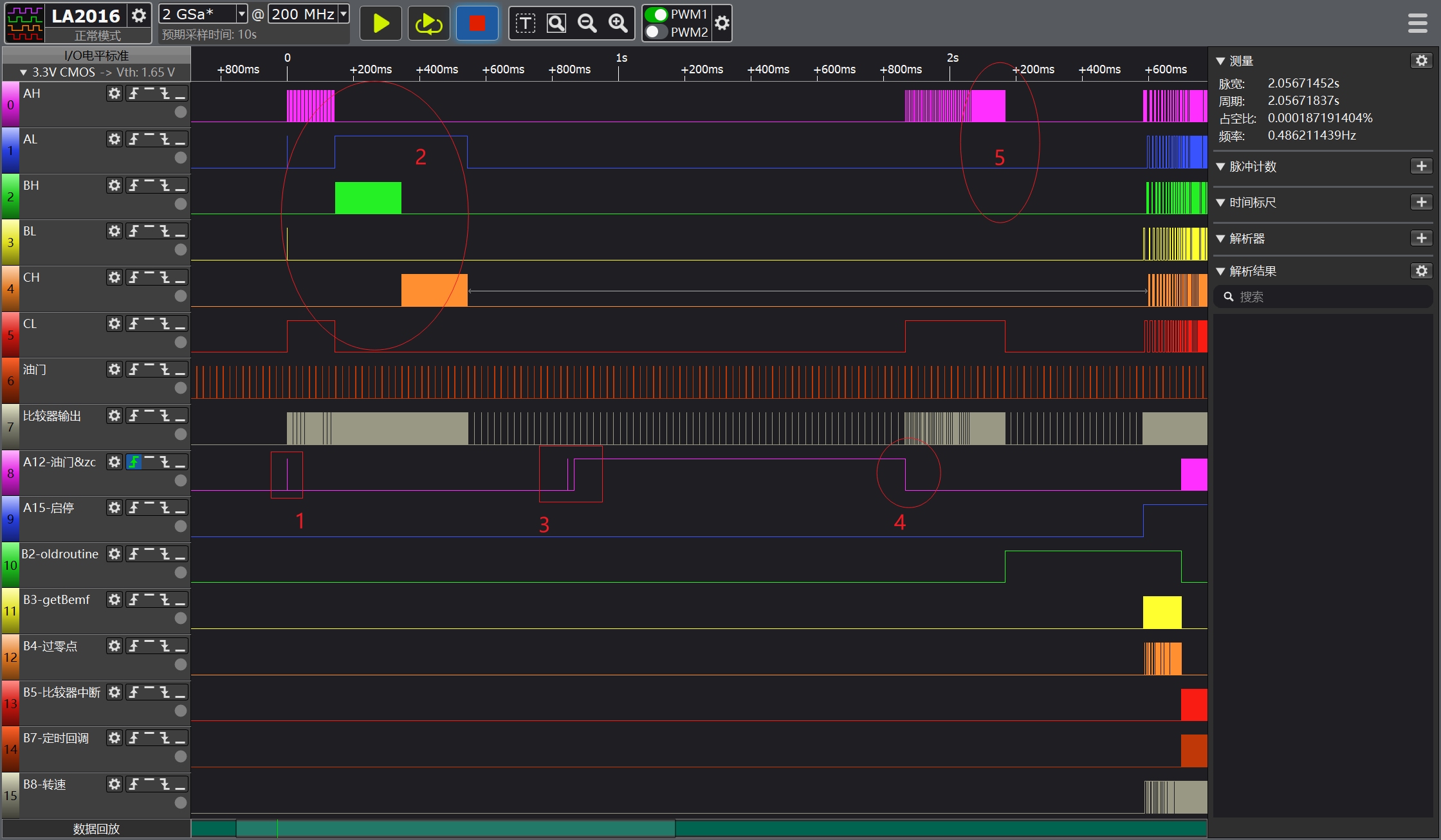Screen dimensions: 1441x840
Task: Toggle the PWM1 switch off
Action: pyautogui.click(x=657, y=14)
